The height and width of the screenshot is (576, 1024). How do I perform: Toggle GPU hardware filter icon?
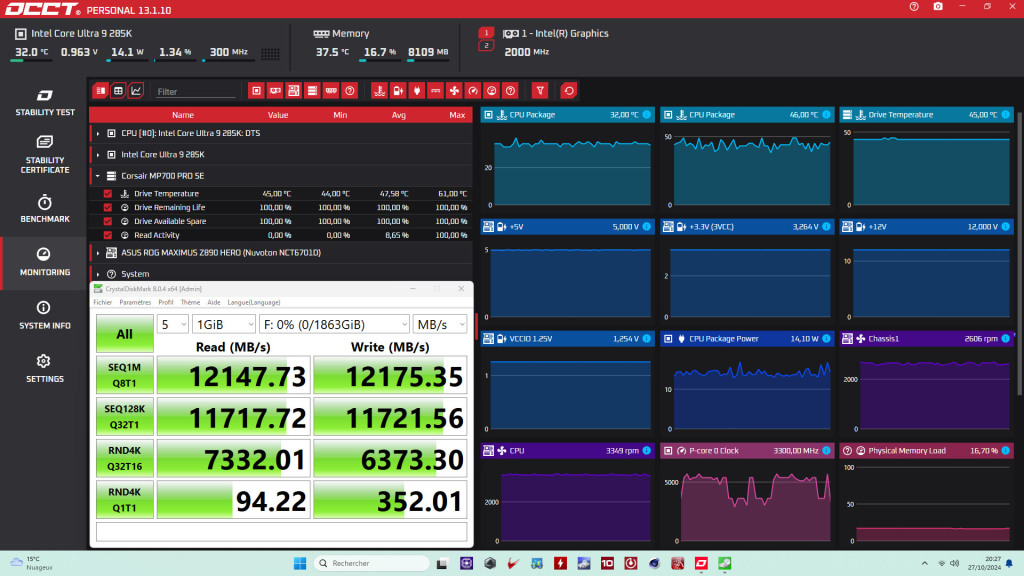pos(275,91)
